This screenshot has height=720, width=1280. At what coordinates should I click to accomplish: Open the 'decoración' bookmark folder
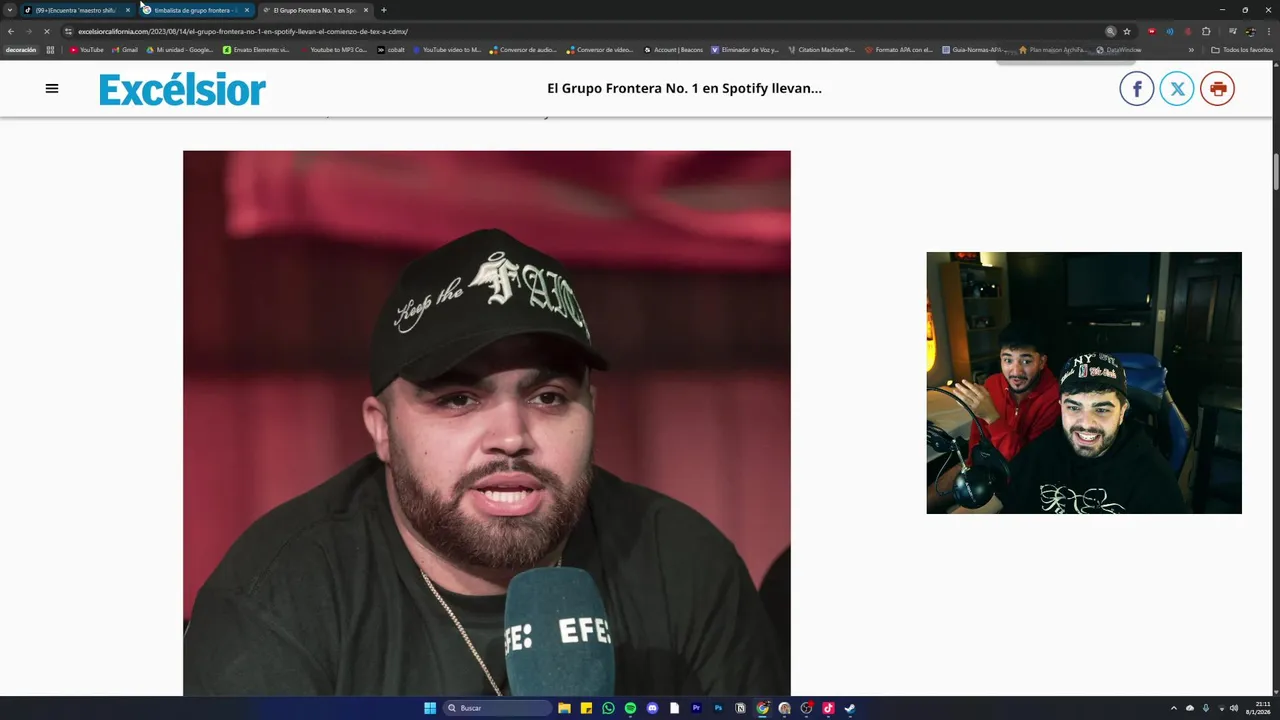(21, 50)
